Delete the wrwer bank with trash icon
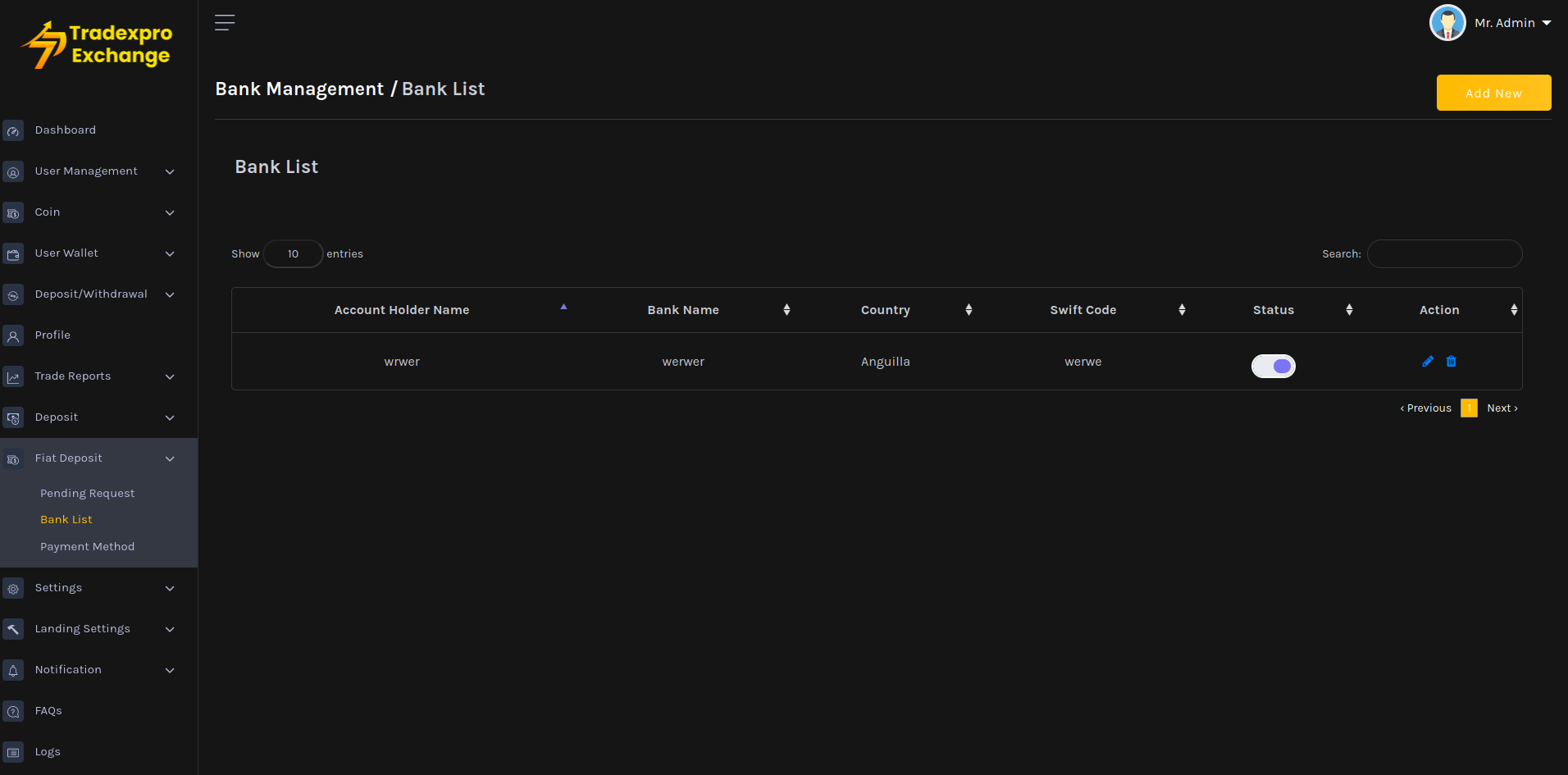This screenshot has height=775, width=1568. 1451,362
